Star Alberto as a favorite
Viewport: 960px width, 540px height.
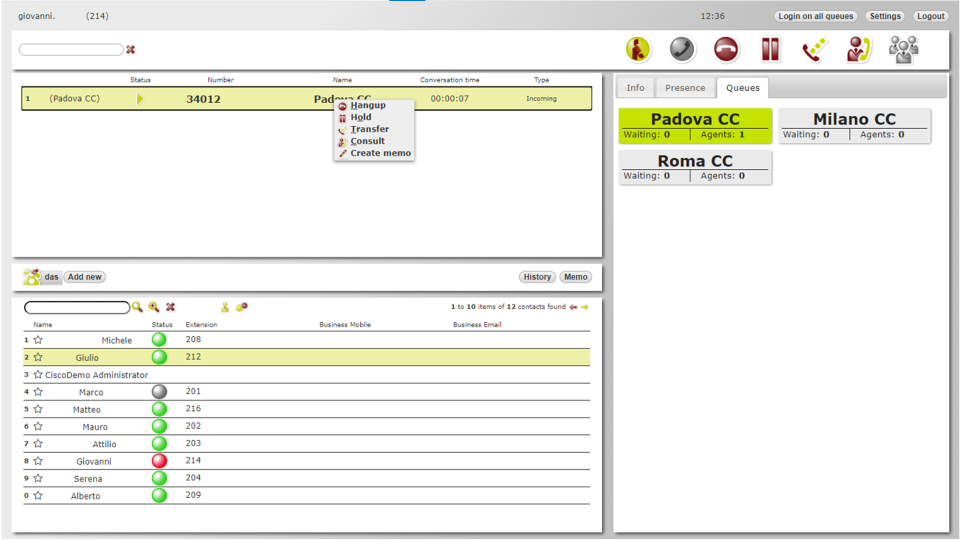coord(38,495)
